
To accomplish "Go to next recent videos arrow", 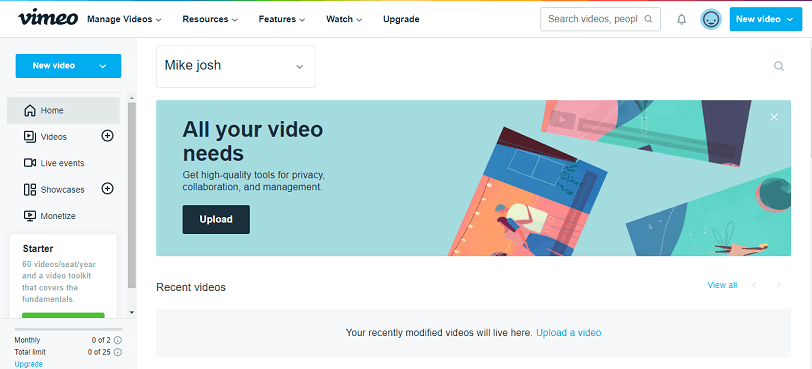I will tap(778, 285).
